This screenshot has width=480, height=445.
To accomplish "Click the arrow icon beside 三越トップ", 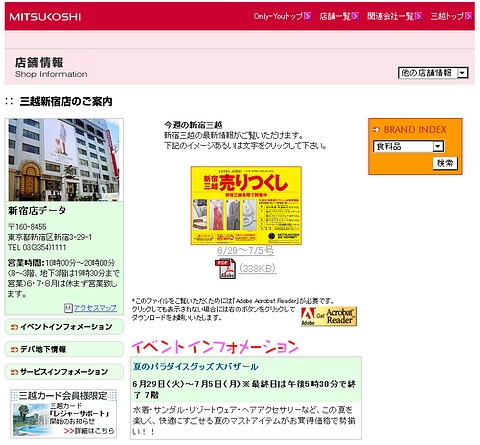I will point(469,16).
